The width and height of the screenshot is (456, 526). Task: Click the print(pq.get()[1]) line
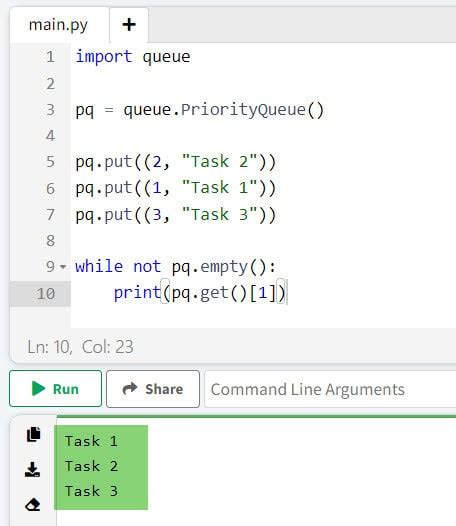(200, 294)
